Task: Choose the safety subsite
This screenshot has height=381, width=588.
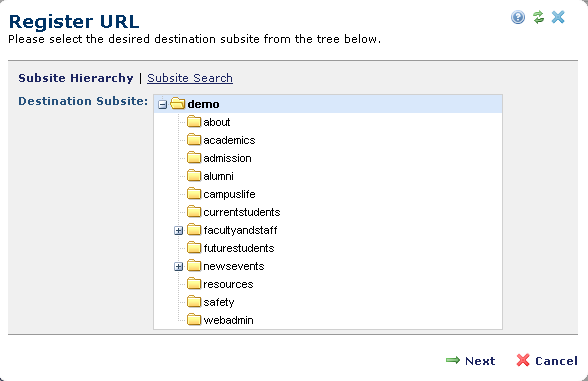Action: 219,302
